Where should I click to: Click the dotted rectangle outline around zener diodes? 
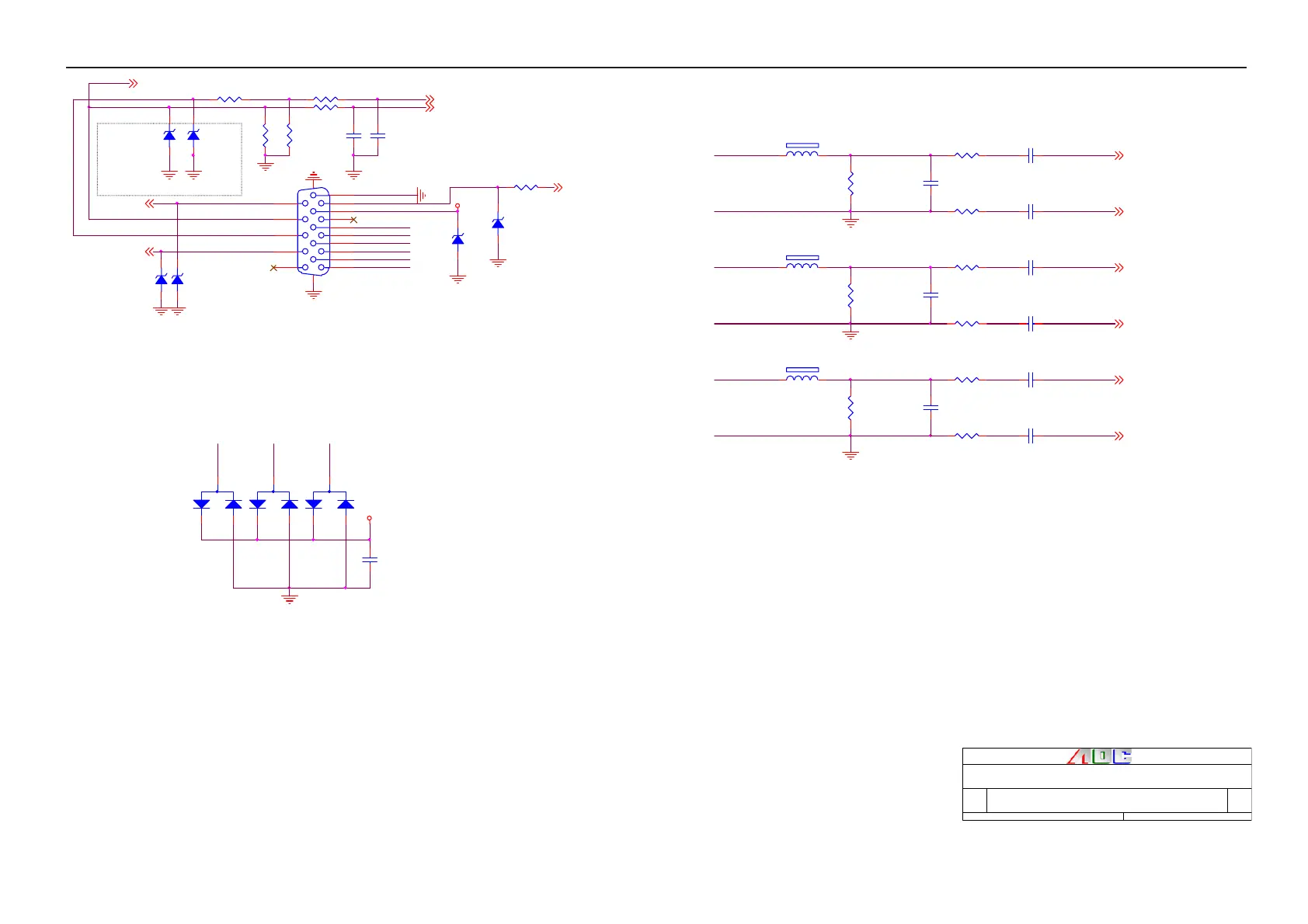[x=169, y=159]
